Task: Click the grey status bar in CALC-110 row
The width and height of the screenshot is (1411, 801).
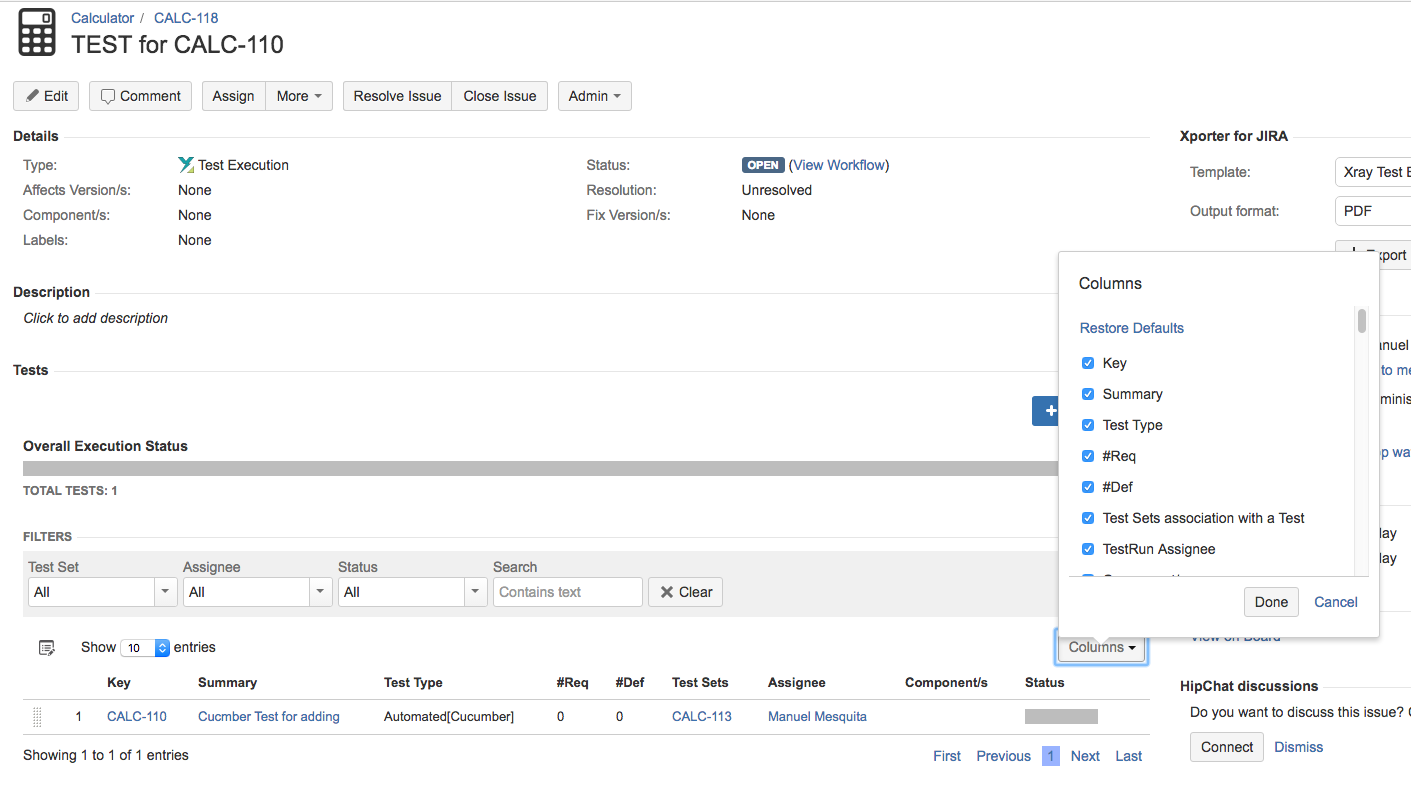Action: 1061,716
